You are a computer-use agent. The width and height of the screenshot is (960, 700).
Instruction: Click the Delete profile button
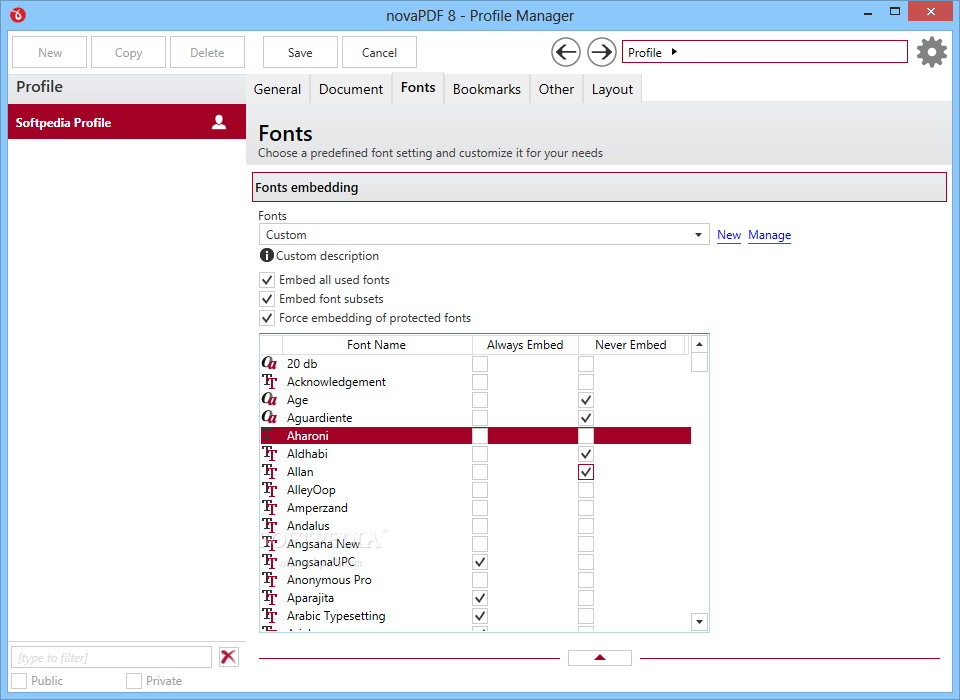coord(208,52)
